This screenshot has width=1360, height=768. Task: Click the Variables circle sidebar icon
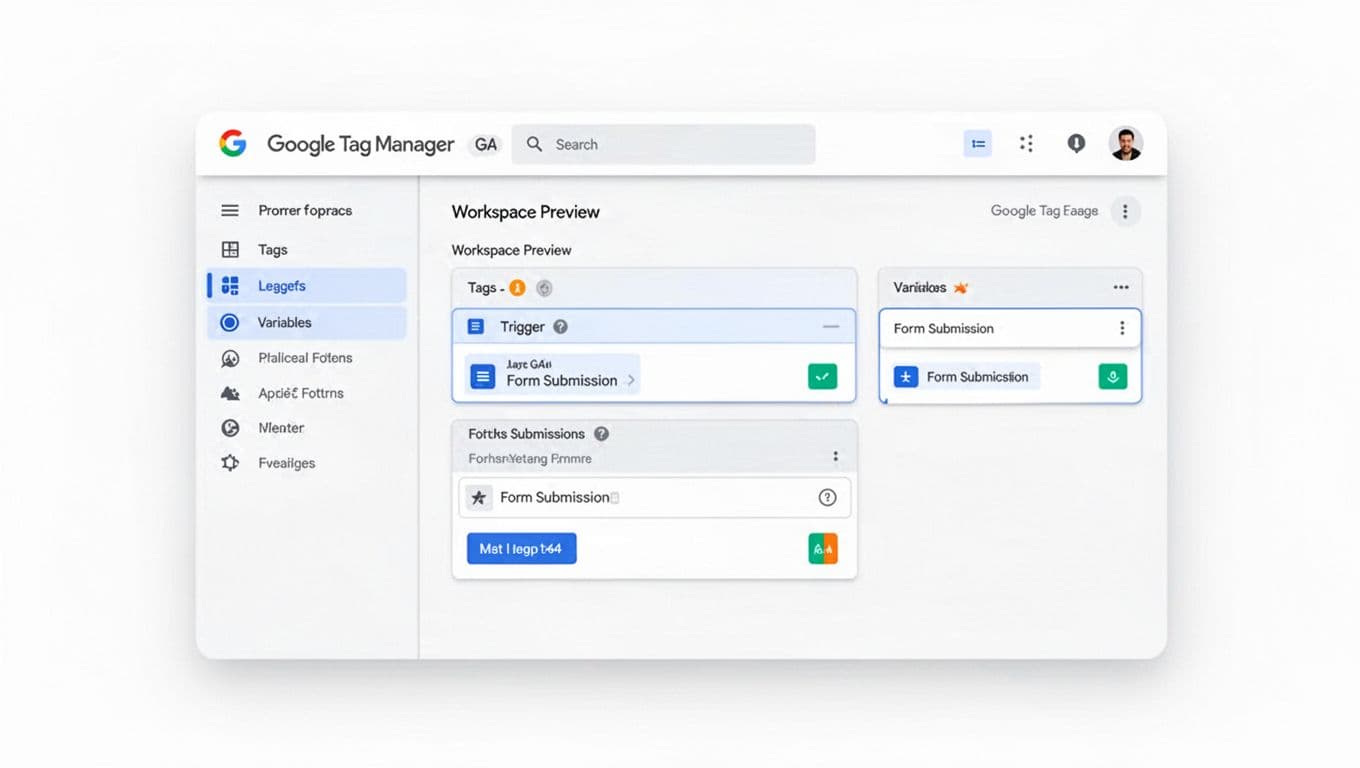(230, 322)
